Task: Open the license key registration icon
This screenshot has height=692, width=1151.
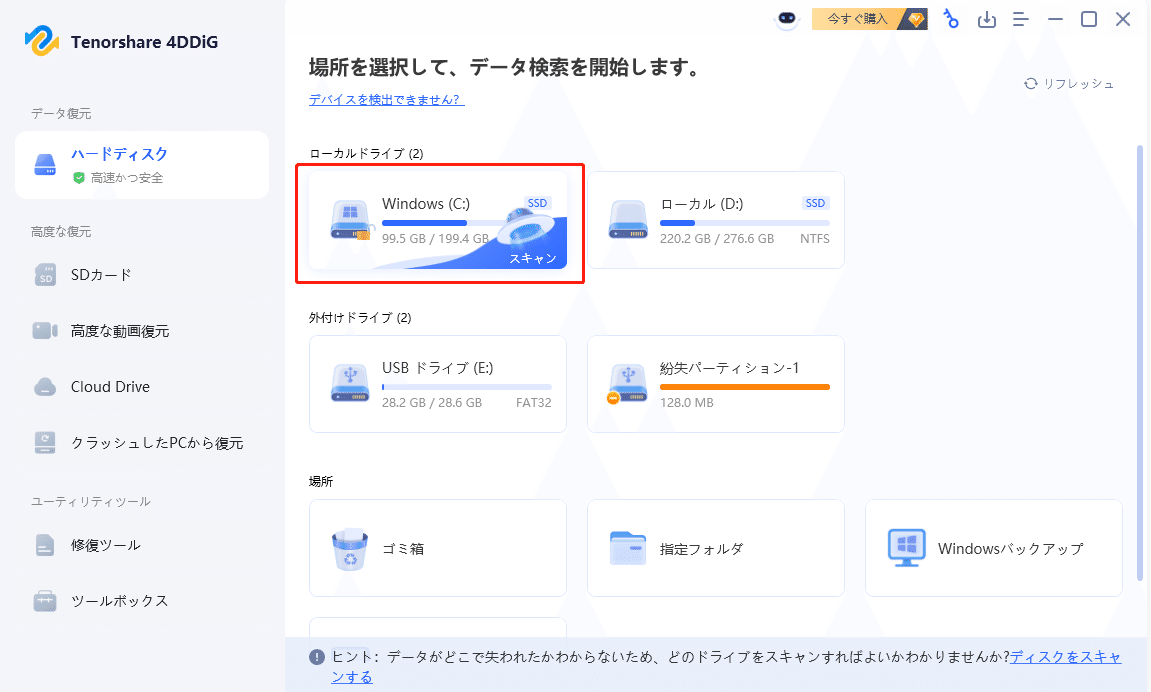Action: [951, 19]
